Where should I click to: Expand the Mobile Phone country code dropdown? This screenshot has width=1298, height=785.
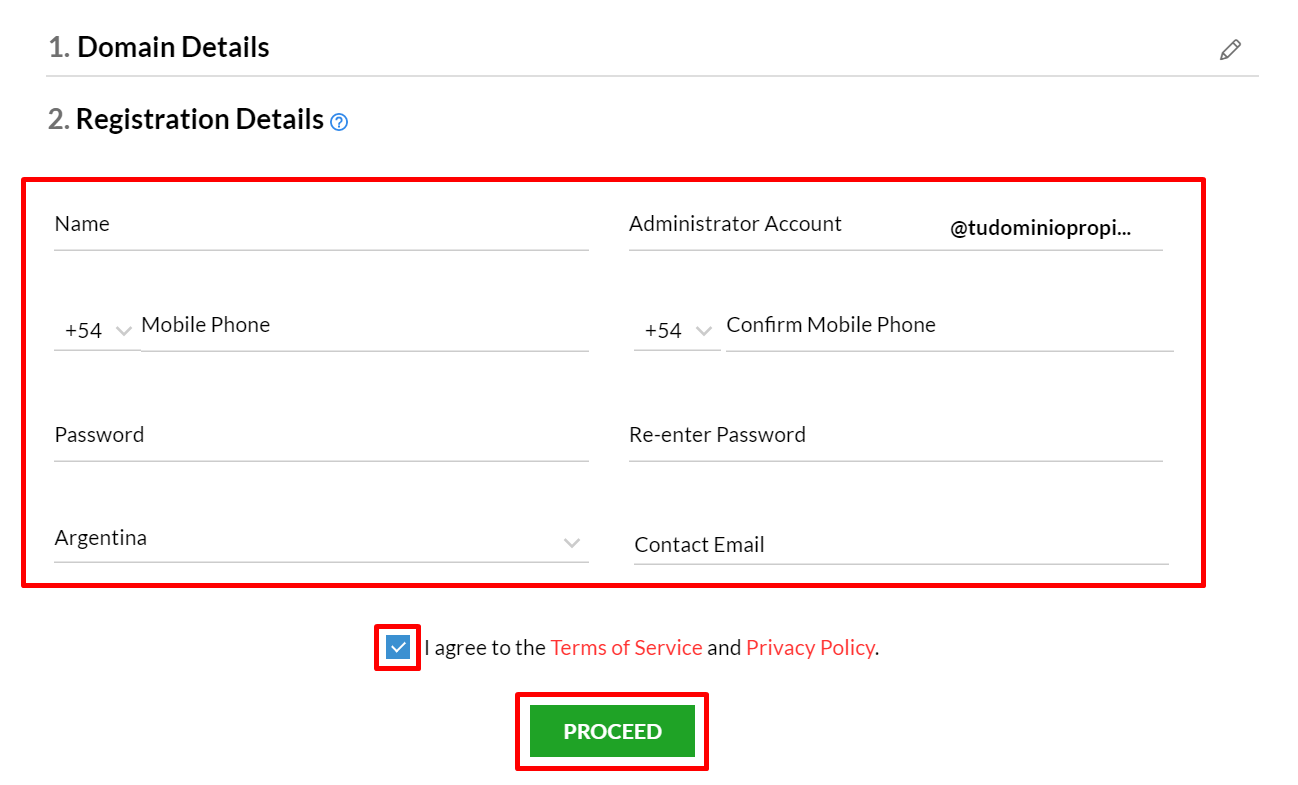98,330
